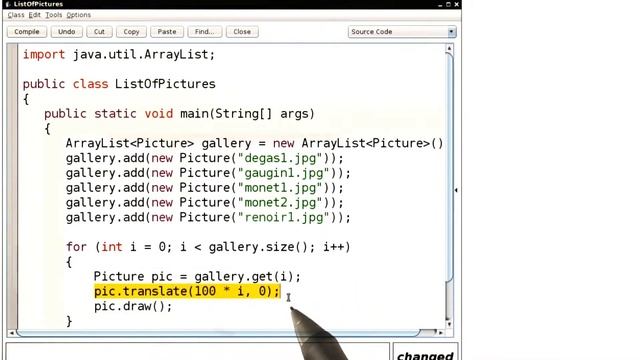Click the Copy button

131,31
